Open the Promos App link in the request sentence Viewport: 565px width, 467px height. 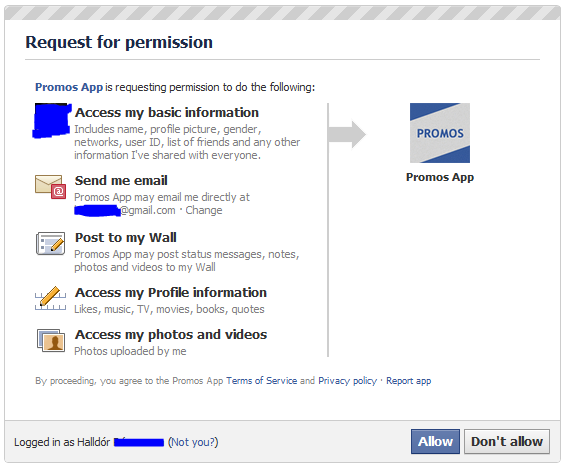click(x=69, y=87)
